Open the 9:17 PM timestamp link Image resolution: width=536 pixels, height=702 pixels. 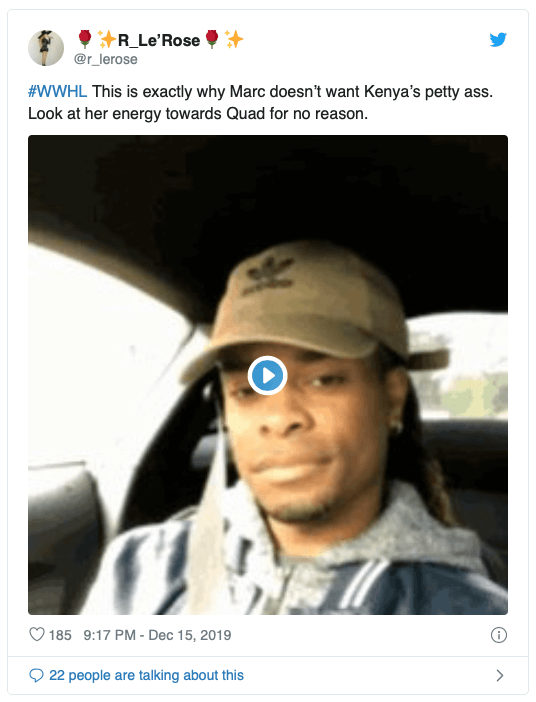[109, 635]
